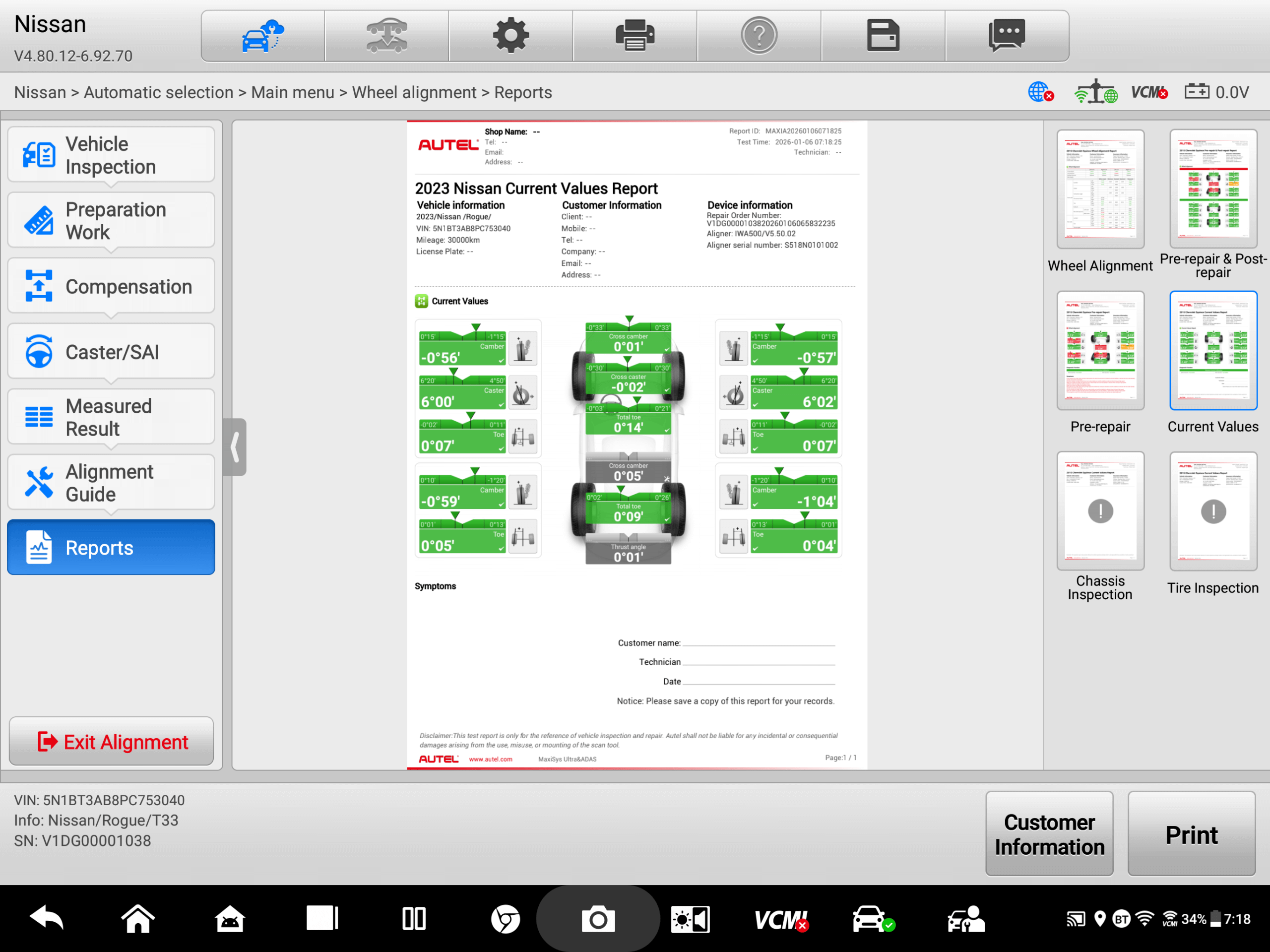The height and width of the screenshot is (952, 1270).
Task: Open vehicle diagnostics car icon in navigation bar
Action: 873,919
